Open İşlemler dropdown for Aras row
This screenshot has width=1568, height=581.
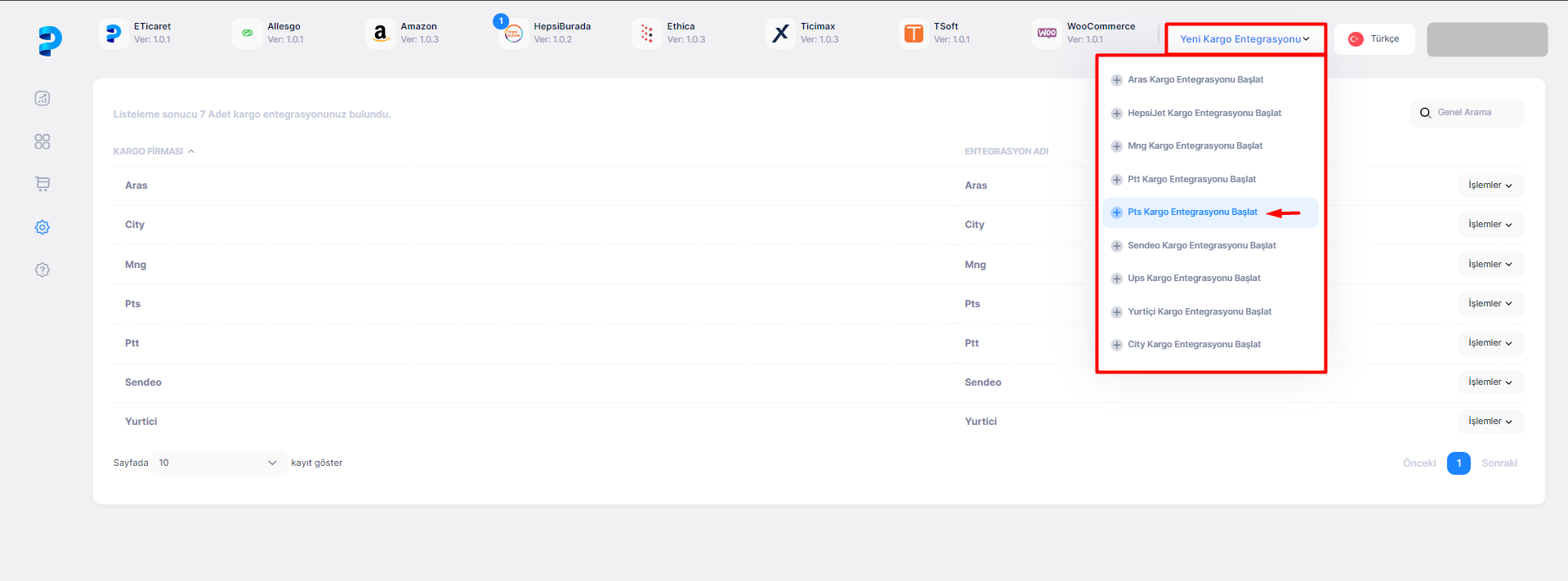point(1490,185)
